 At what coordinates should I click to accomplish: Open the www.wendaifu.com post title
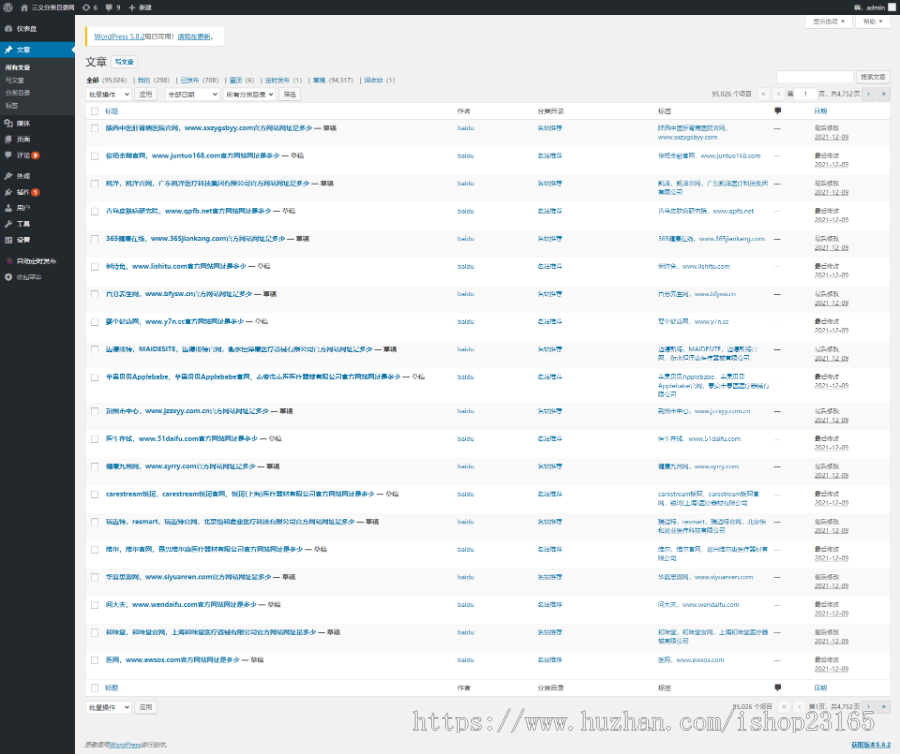pyautogui.click(x=181, y=605)
